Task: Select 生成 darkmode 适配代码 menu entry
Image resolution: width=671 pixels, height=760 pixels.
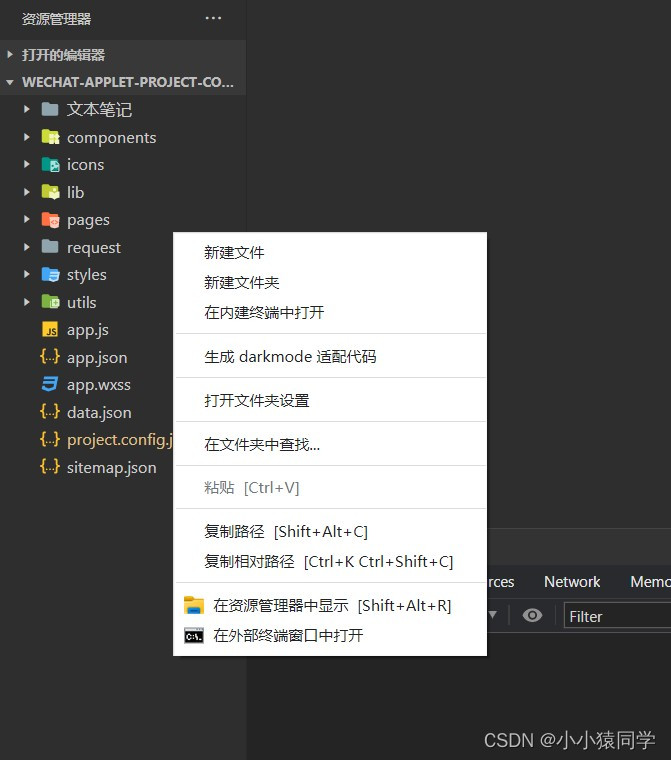Action: tap(290, 357)
